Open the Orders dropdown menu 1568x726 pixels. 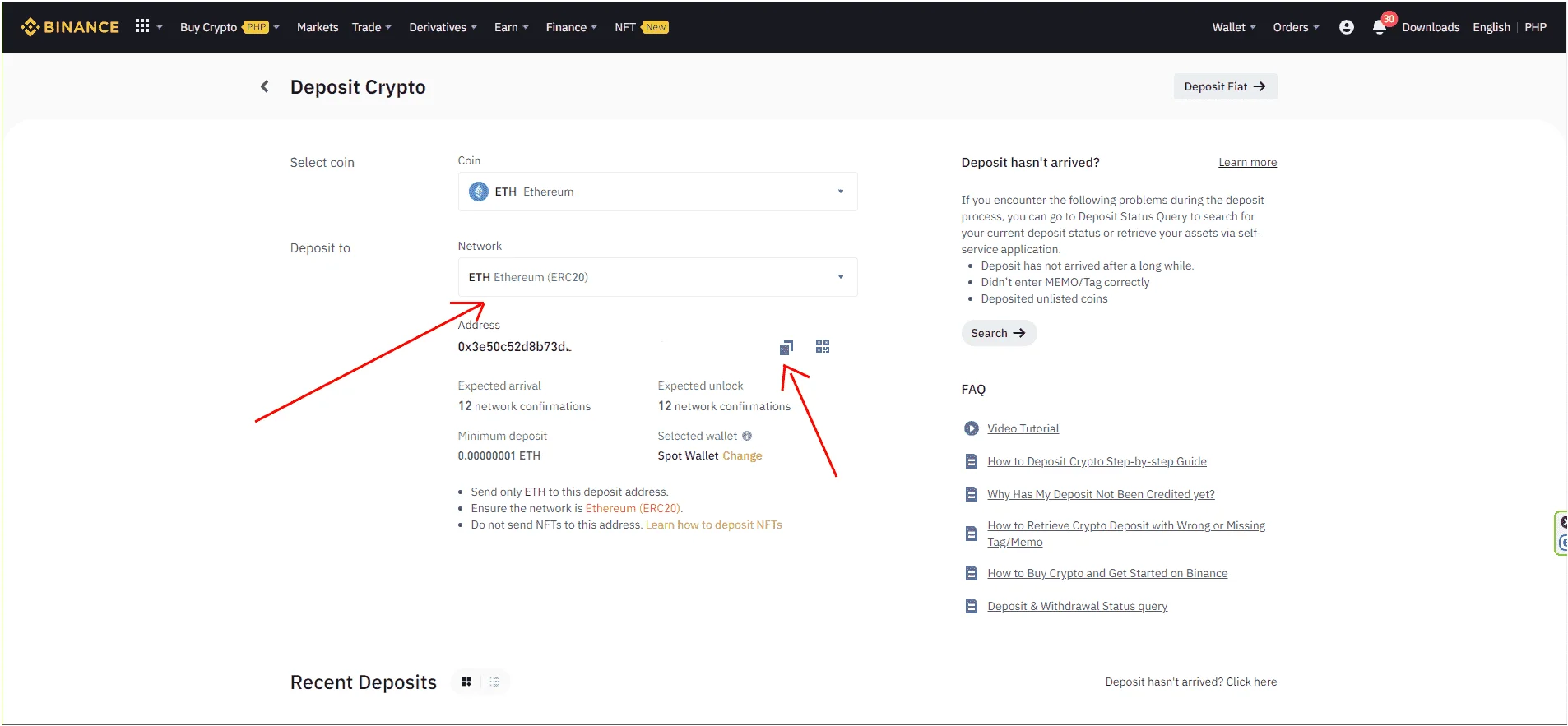1296,27
